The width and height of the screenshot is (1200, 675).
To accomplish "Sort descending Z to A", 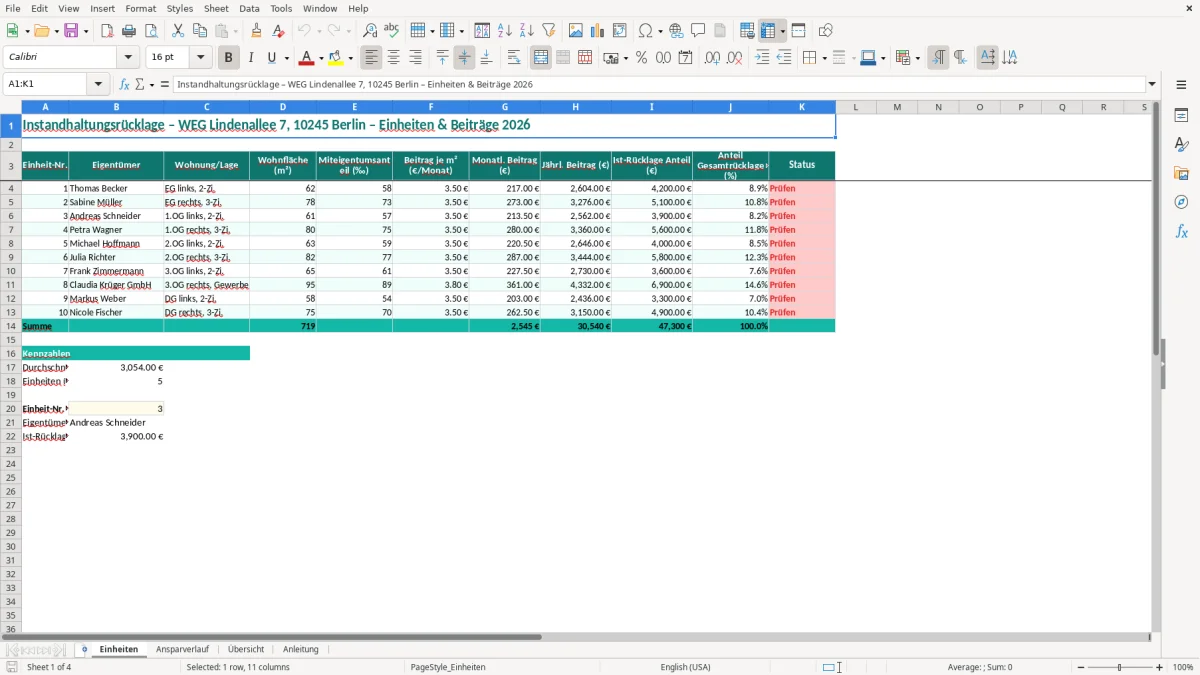I will [x=527, y=31].
